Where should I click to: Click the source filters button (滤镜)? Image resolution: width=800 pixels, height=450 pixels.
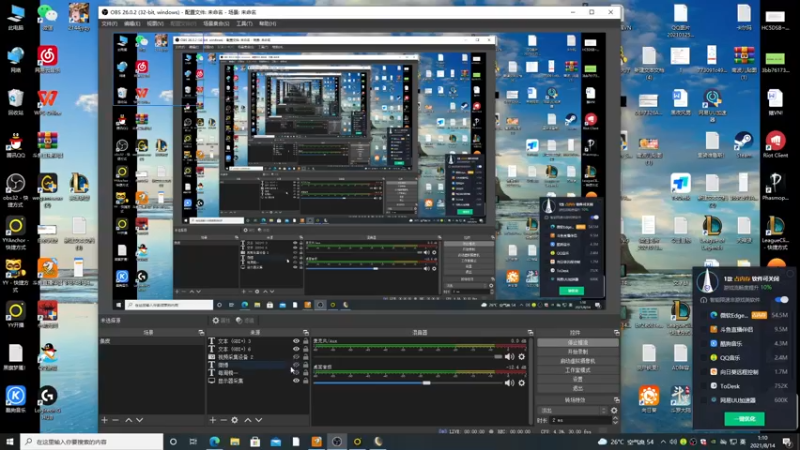click(x=245, y=320)
